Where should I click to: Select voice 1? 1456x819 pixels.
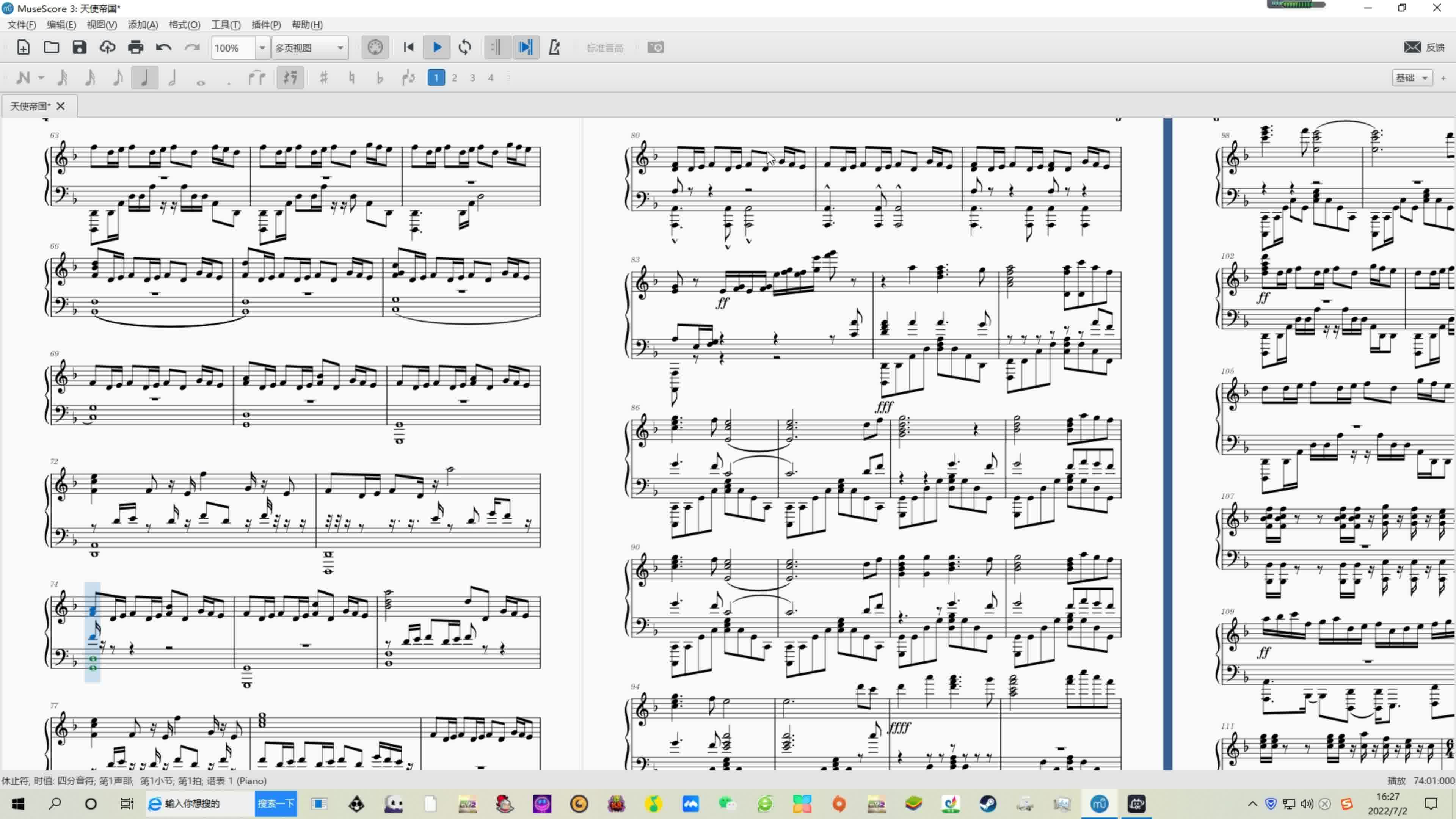click(x=436, y=77)
